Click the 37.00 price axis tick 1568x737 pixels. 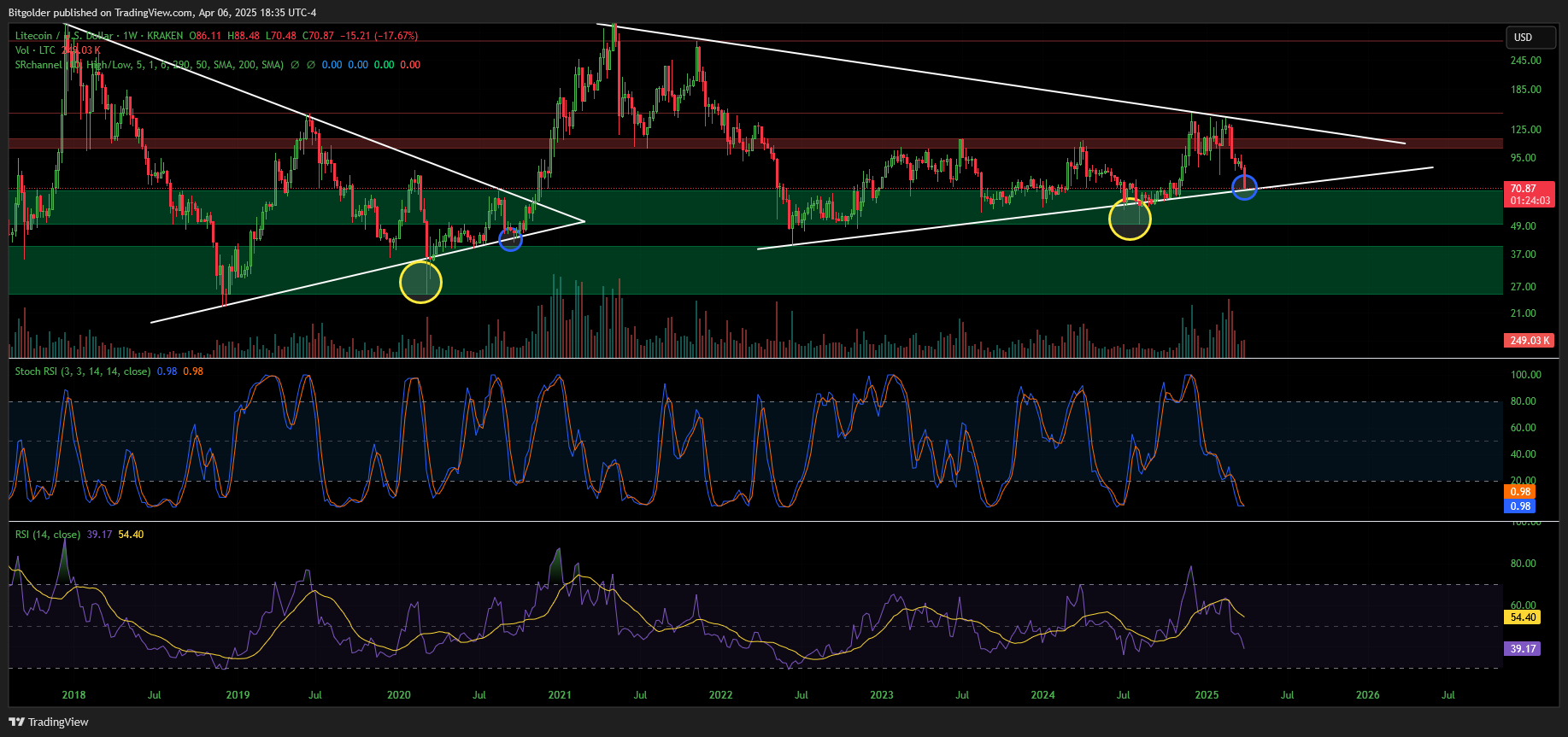coord(1524,254)
